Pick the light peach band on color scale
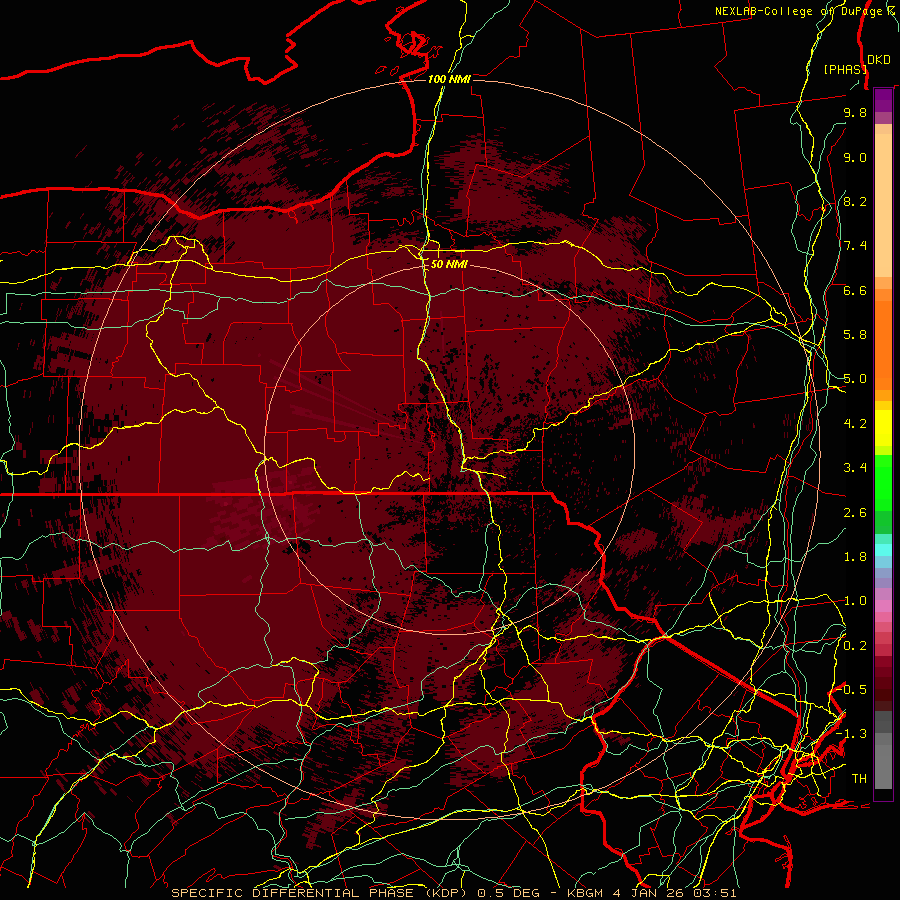The height and width of the screenshot is (900, 900). click(x=883, y=205)
